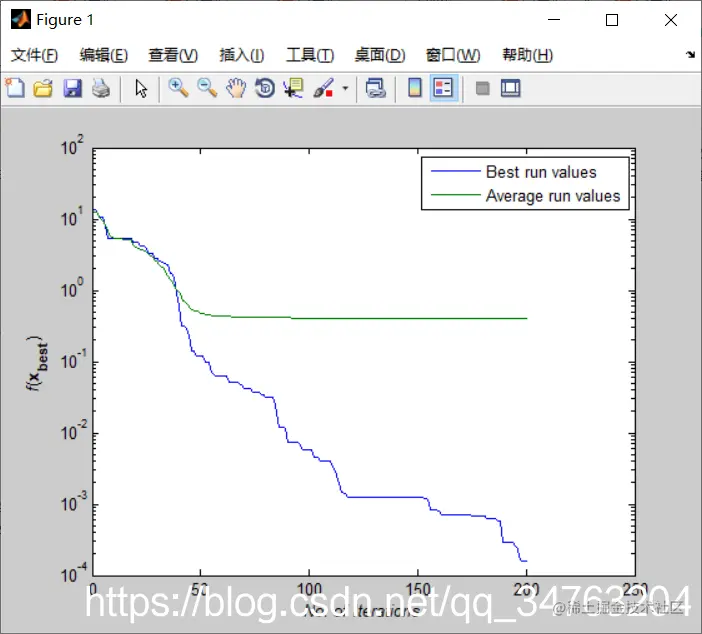Open file with the folder icon
702x634 pixels.
click(43, 88)
